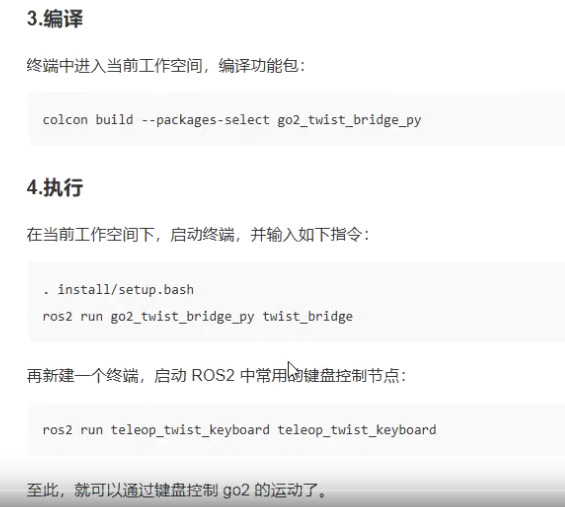
Task: Click the colcon build command line
Action: (232, 120)
